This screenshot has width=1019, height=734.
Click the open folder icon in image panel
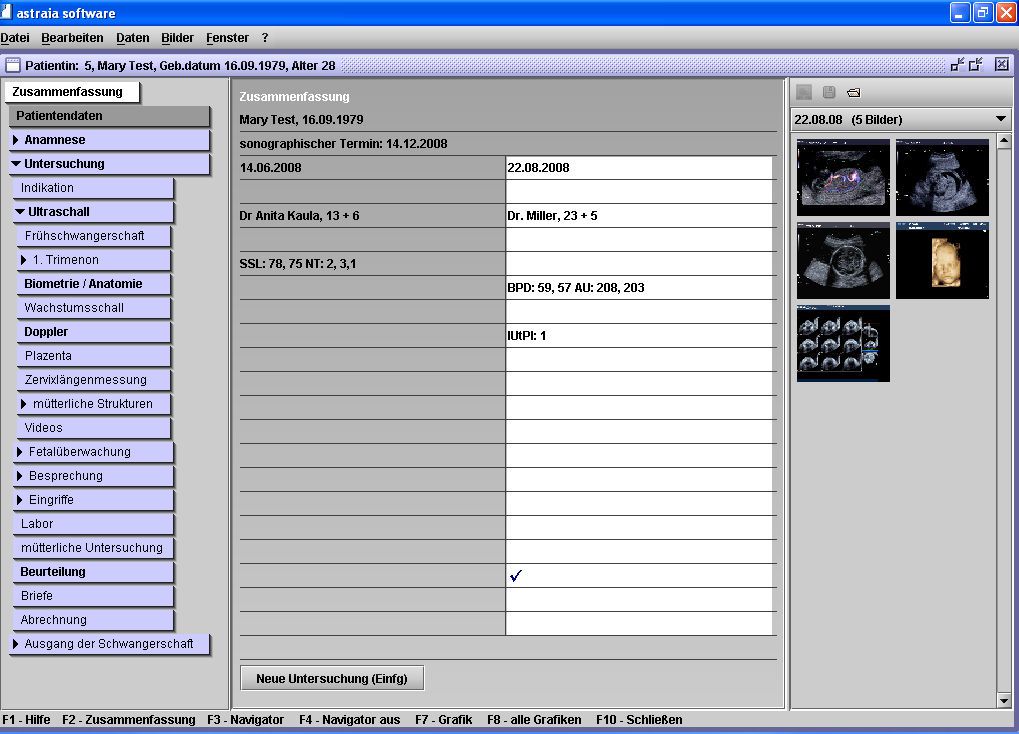853,93
